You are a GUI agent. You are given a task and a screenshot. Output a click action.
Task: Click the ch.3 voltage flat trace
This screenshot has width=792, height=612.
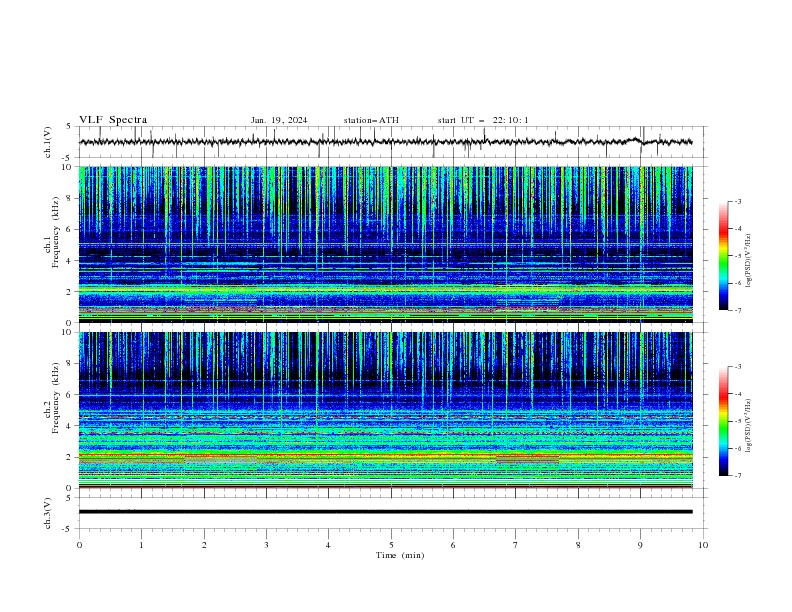pos(385,512)
